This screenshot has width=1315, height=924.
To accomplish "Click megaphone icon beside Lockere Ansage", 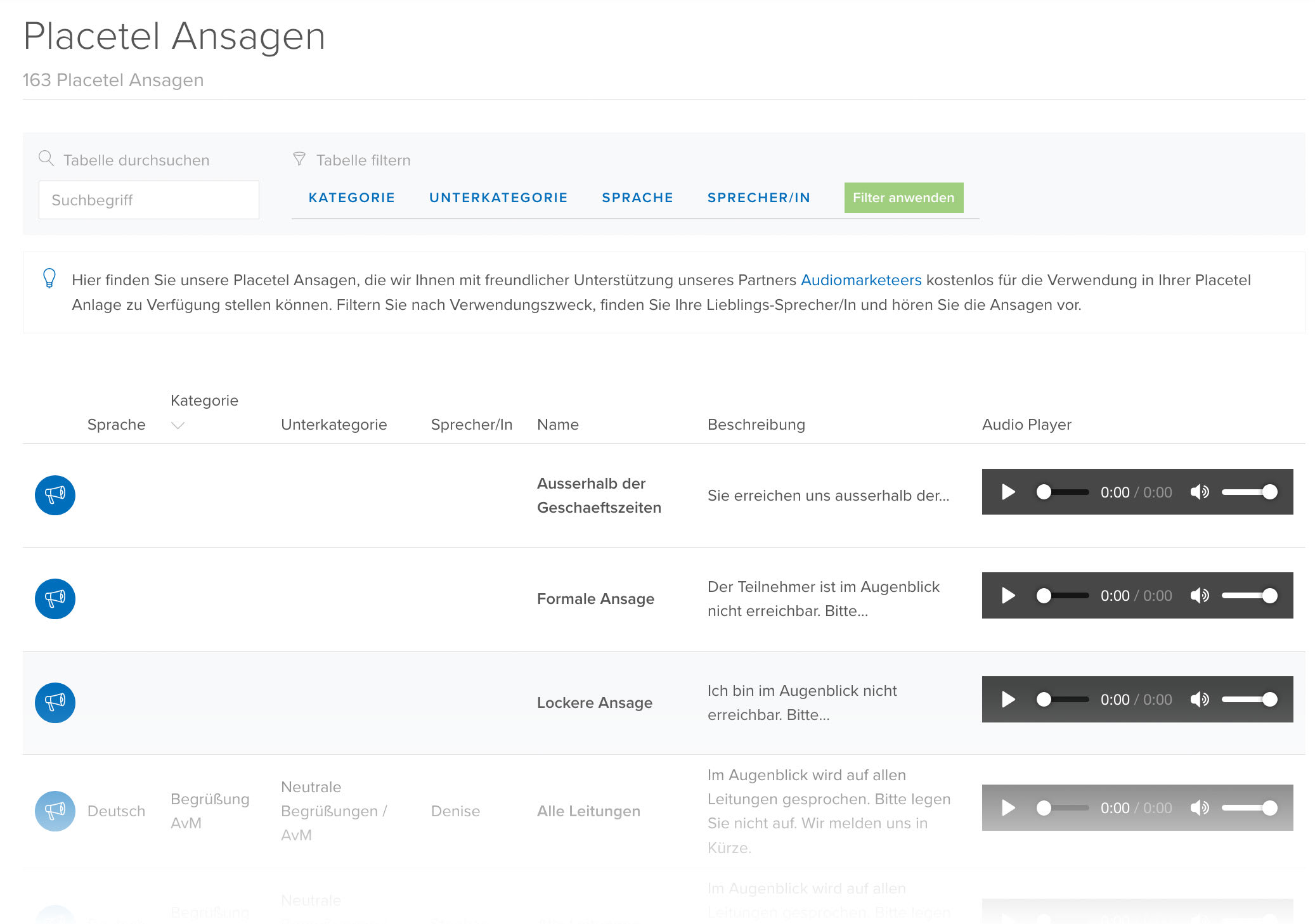I will 55,702.
